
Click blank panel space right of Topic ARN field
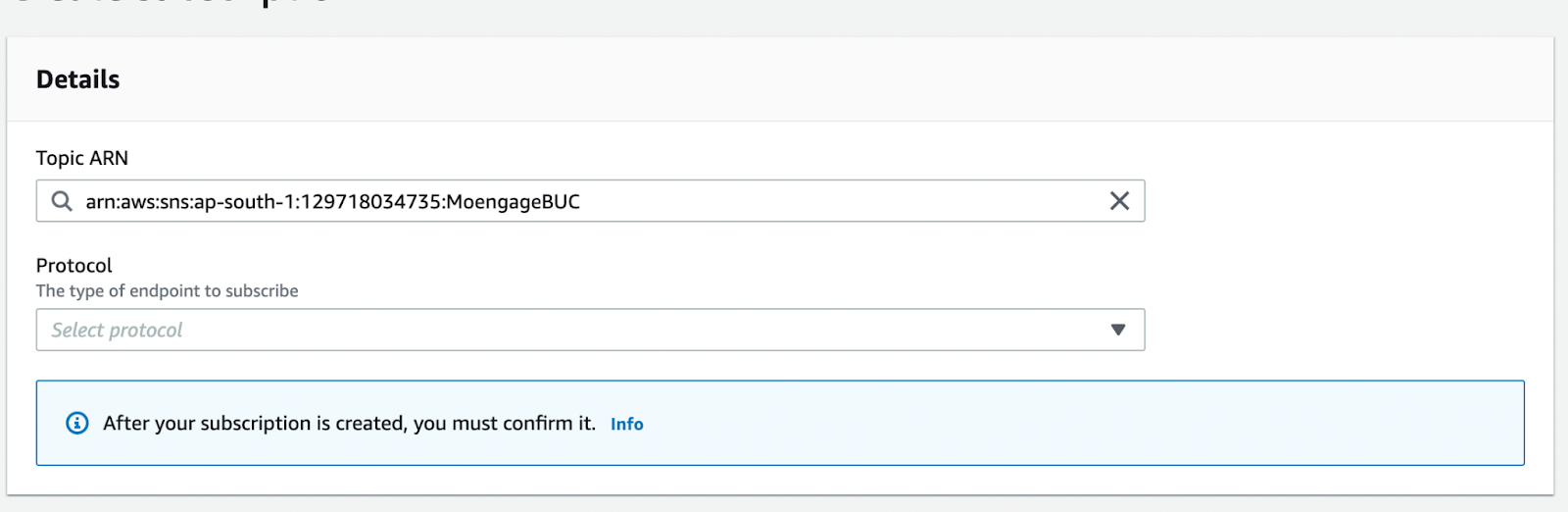1343,201
